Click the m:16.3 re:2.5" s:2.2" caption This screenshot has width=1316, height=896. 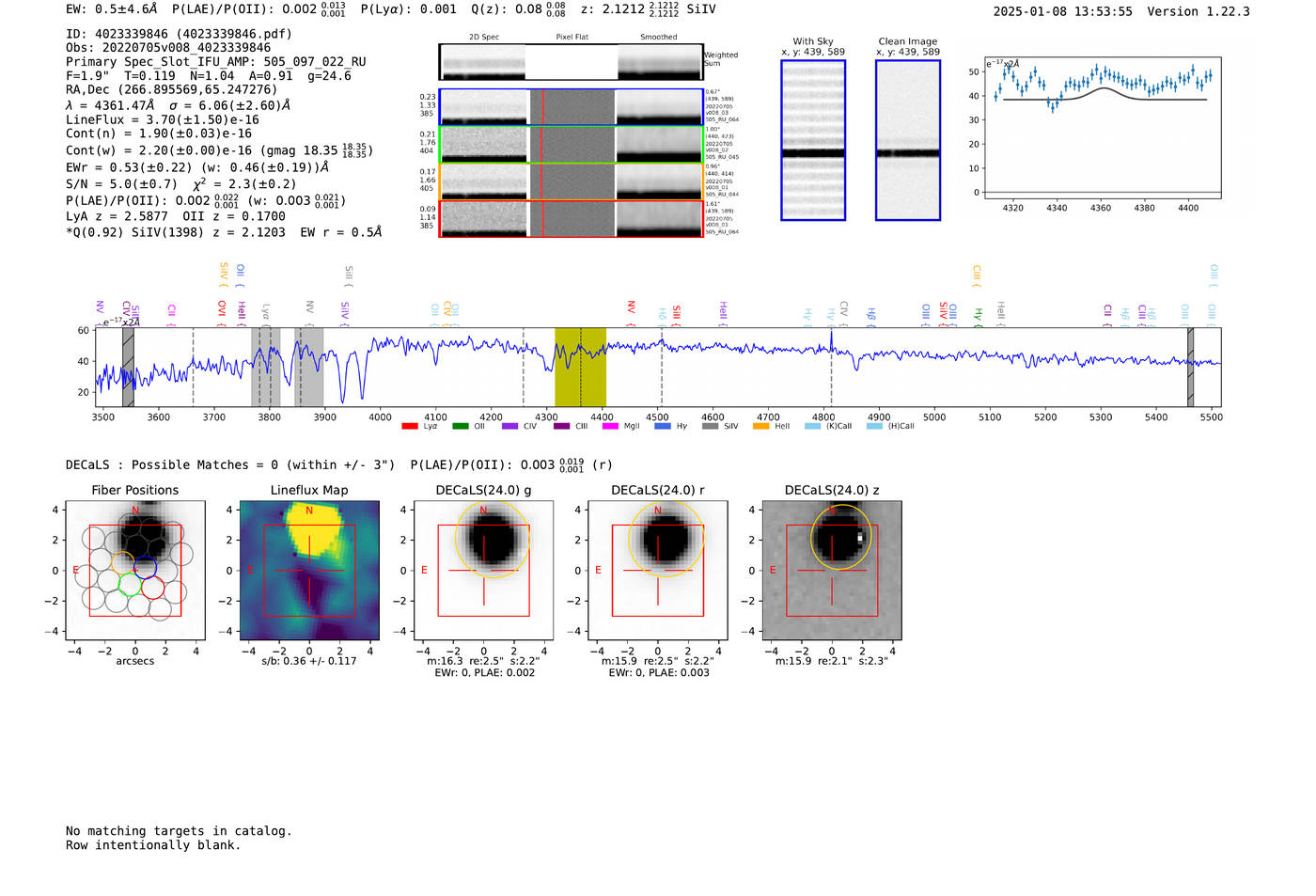(x=483, y=661)
